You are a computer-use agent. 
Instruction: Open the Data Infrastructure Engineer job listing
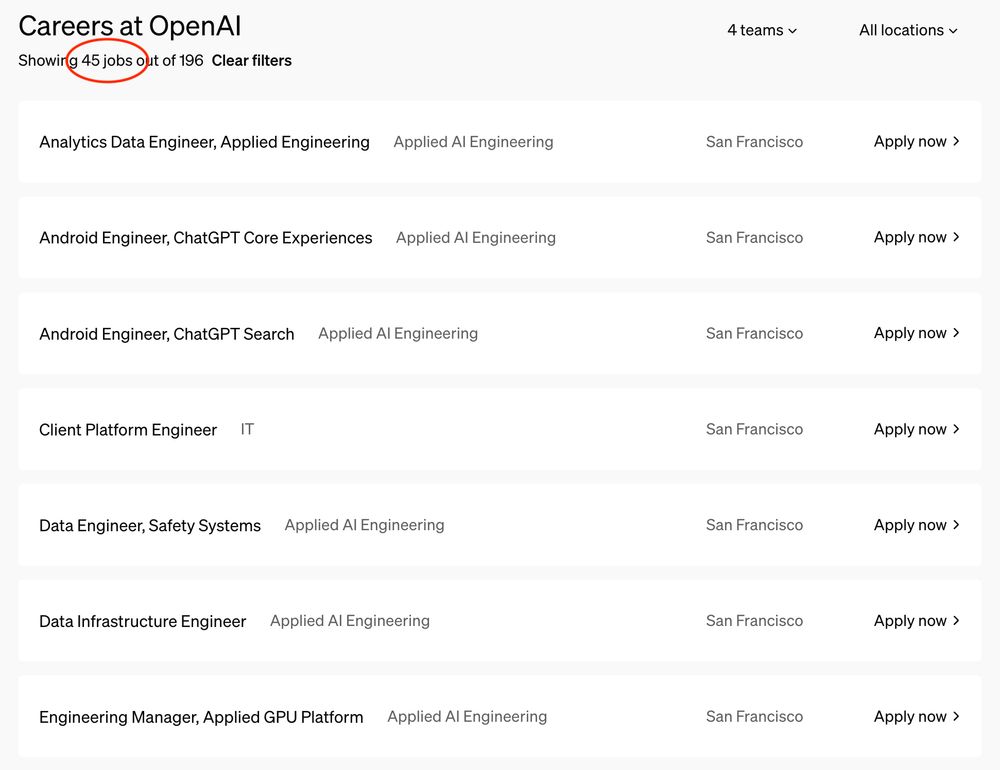(x=142, y=622)
